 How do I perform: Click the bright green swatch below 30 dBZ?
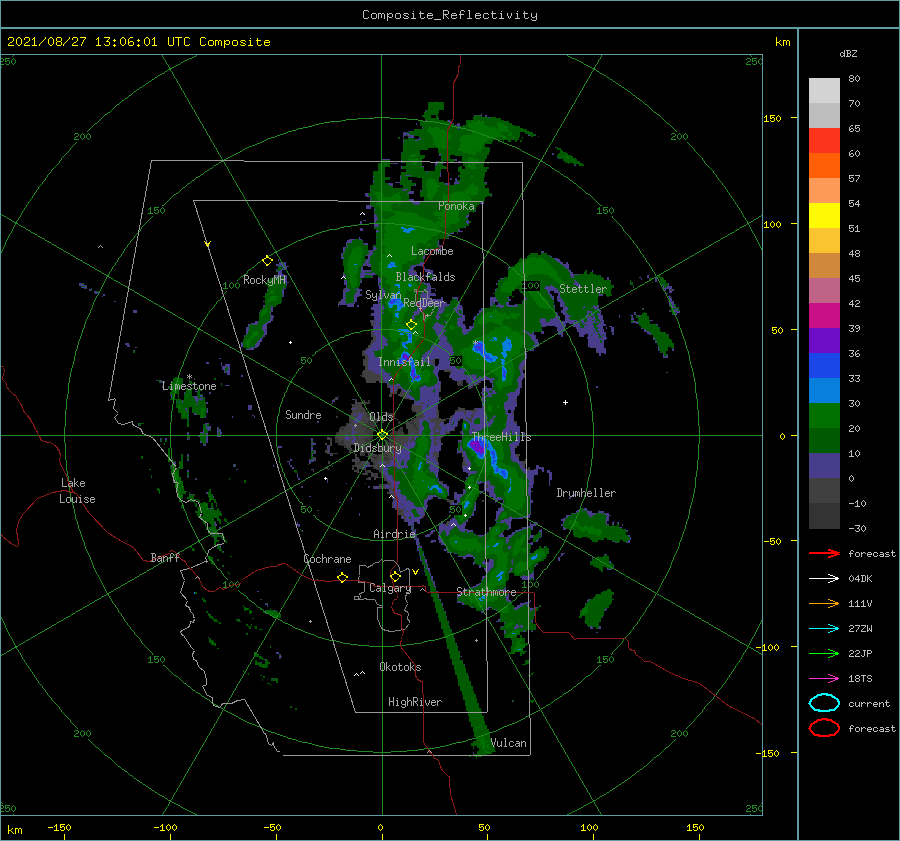click(x=824, y=415)
